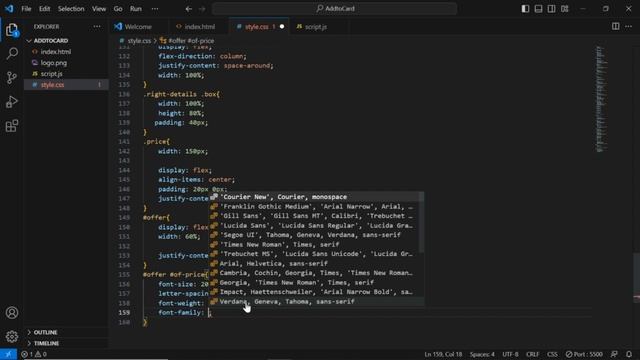Open the Search view icon

[12, 53]
